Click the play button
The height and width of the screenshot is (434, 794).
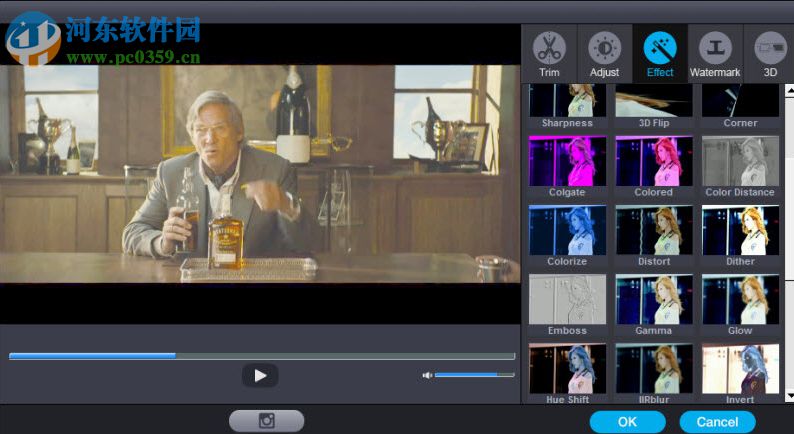(x=260, y=375)
